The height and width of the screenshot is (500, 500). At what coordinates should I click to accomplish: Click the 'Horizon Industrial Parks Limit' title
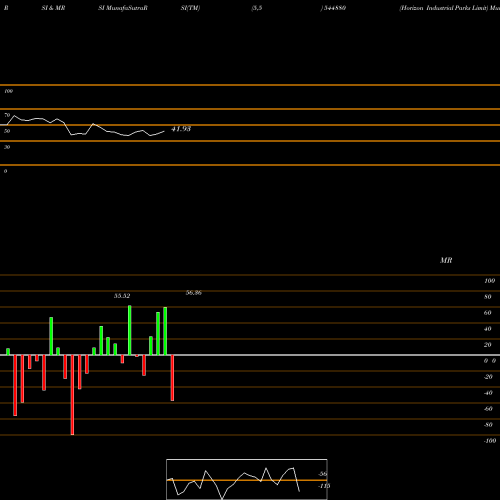click(x=444, y=8)
